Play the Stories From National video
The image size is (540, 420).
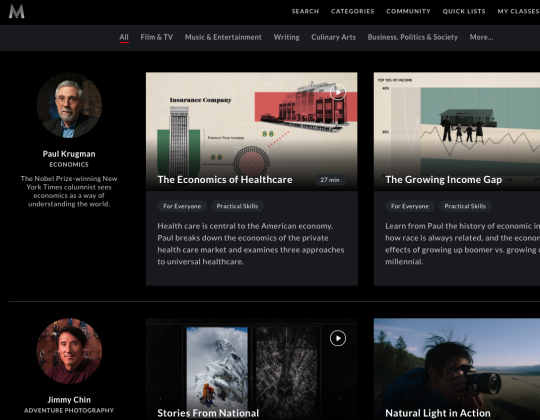coord(338,338)
